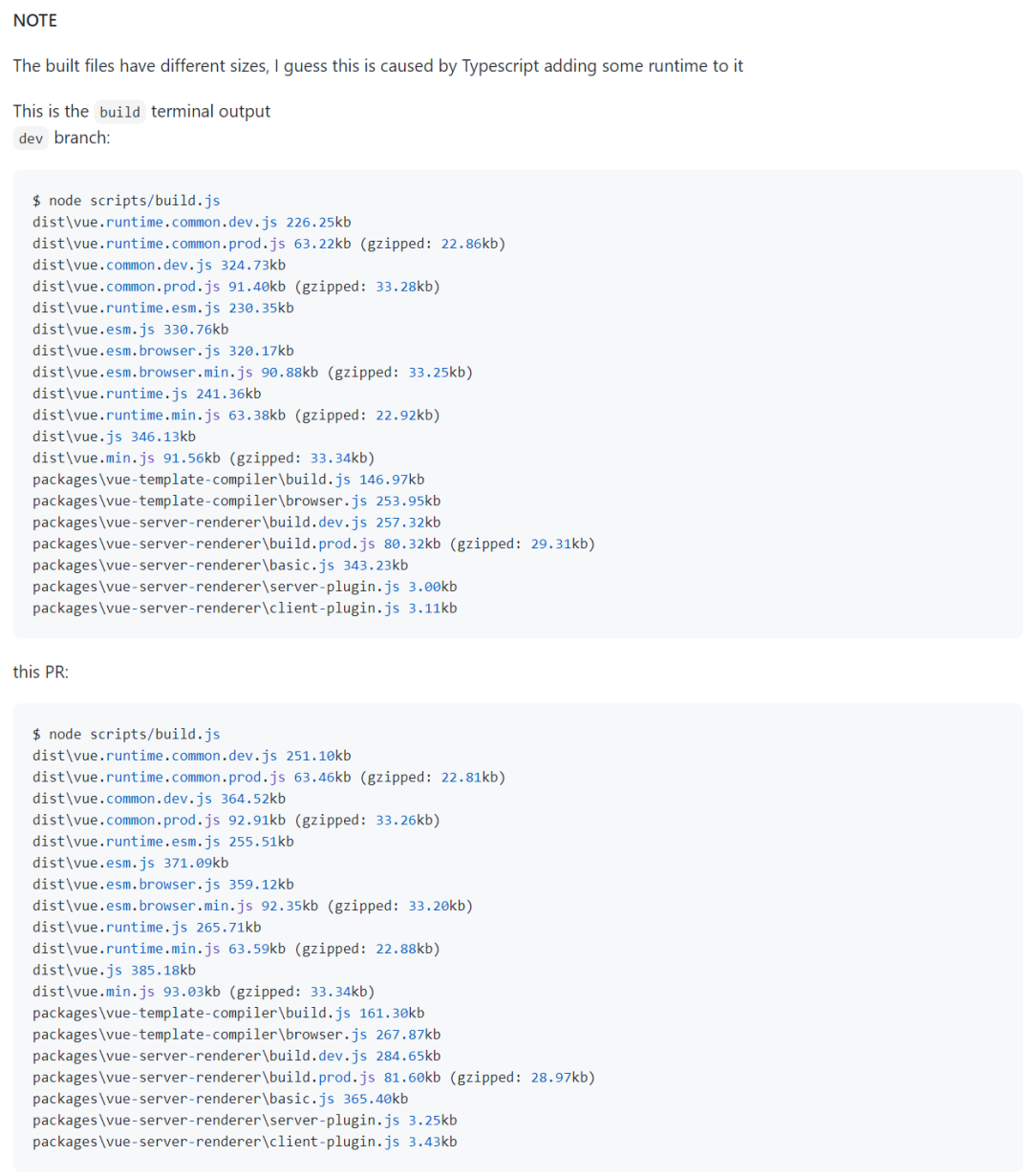Click the 371.09kb vue.esm.js line
1032x1176 pixels.
(130, 863)
